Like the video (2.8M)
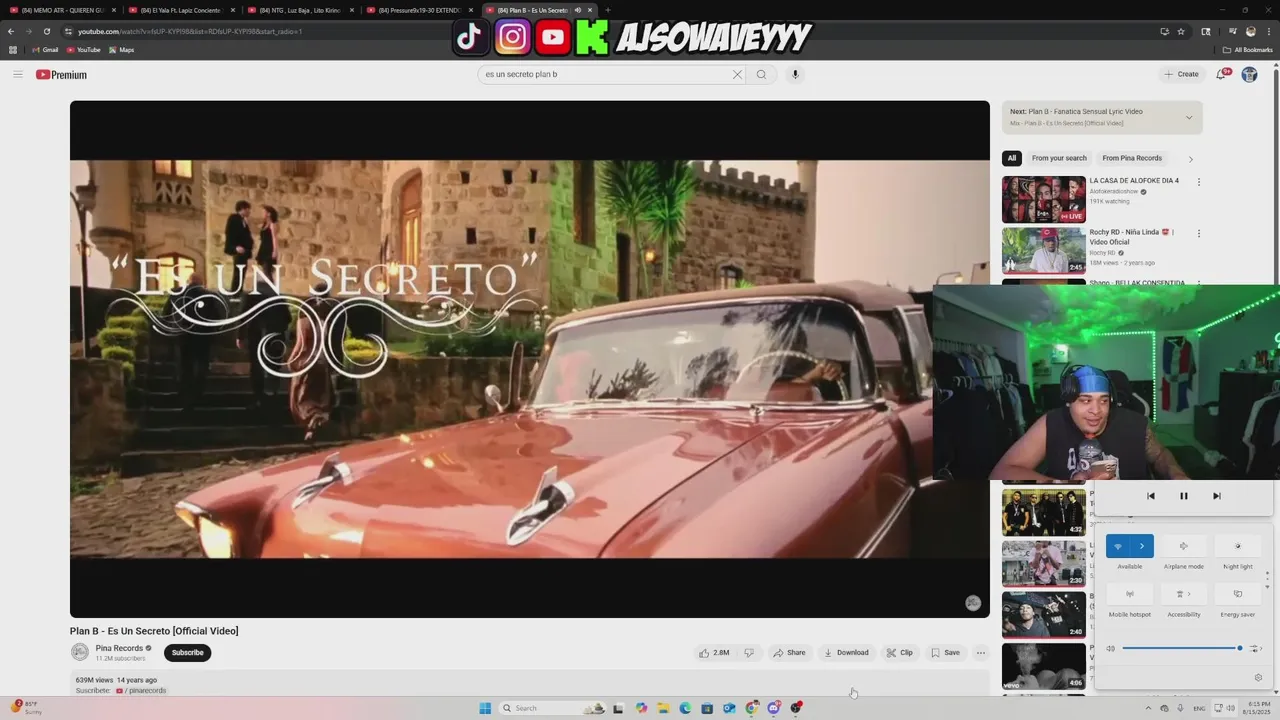This screenshot has width=1280, height=720. [x=714, y=653]
